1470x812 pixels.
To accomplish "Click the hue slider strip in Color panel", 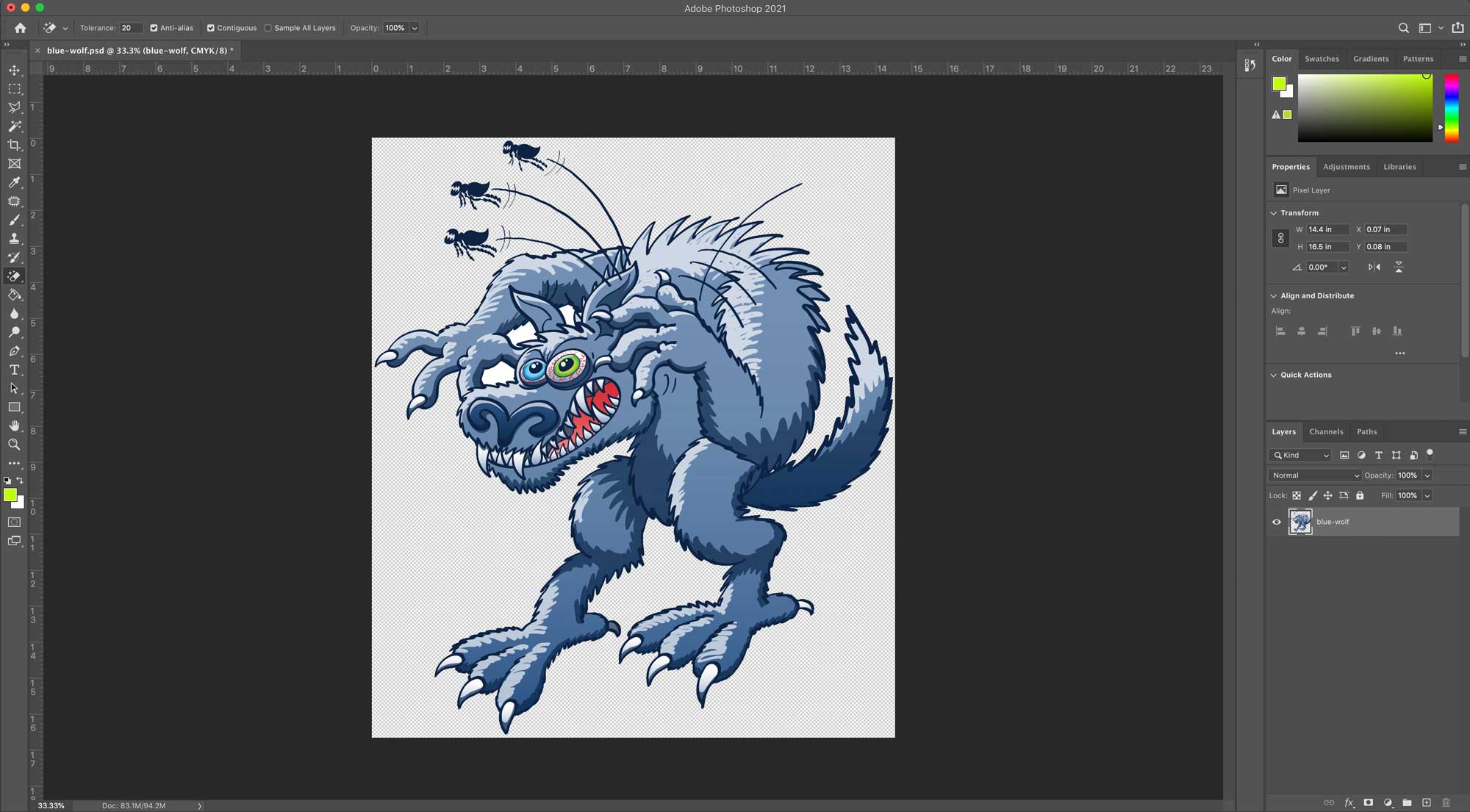I will click(x=1452, y=108).
